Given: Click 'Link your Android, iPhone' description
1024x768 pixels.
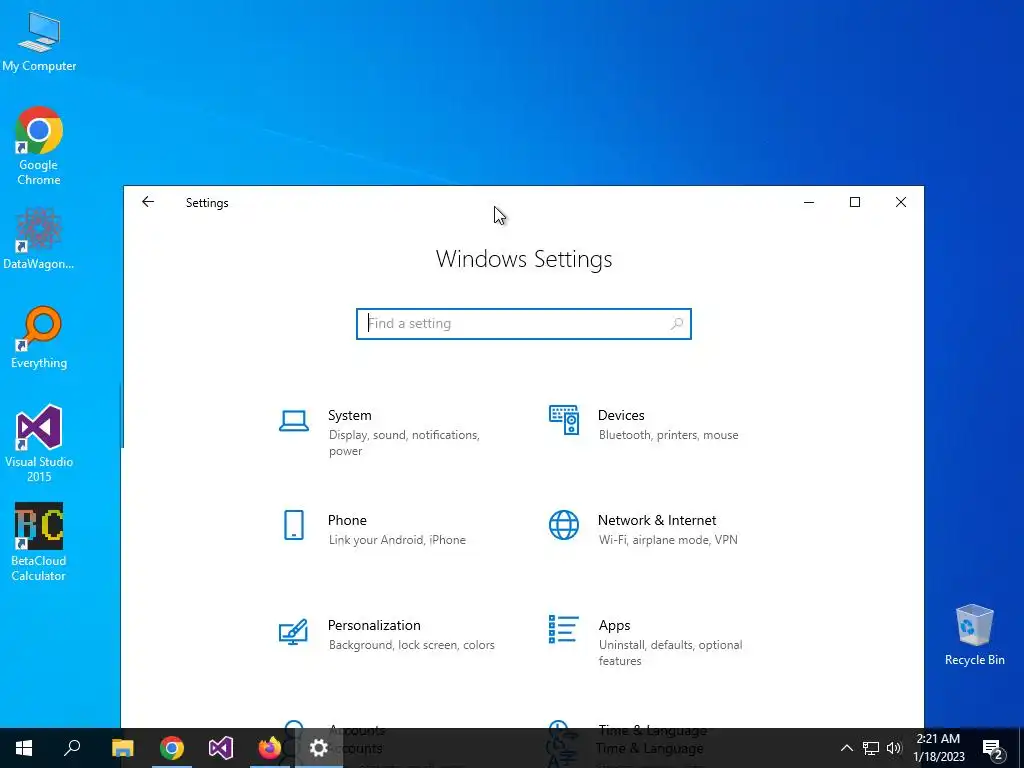Looking at the screenshot, I should pyautogui.click(x=397, y=540).
